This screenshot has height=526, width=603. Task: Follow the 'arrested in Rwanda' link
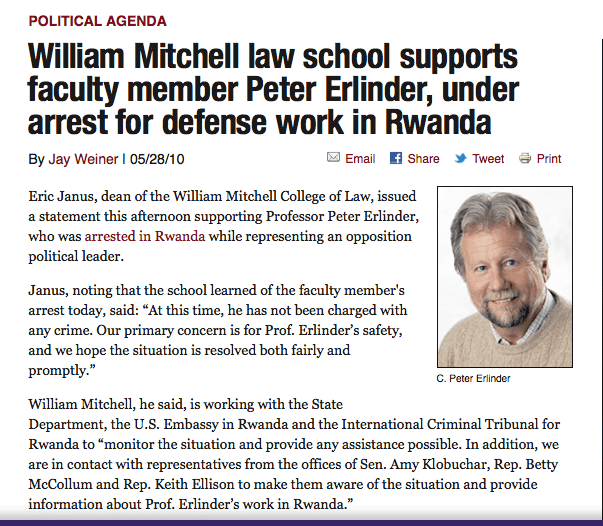pos(145,236)
